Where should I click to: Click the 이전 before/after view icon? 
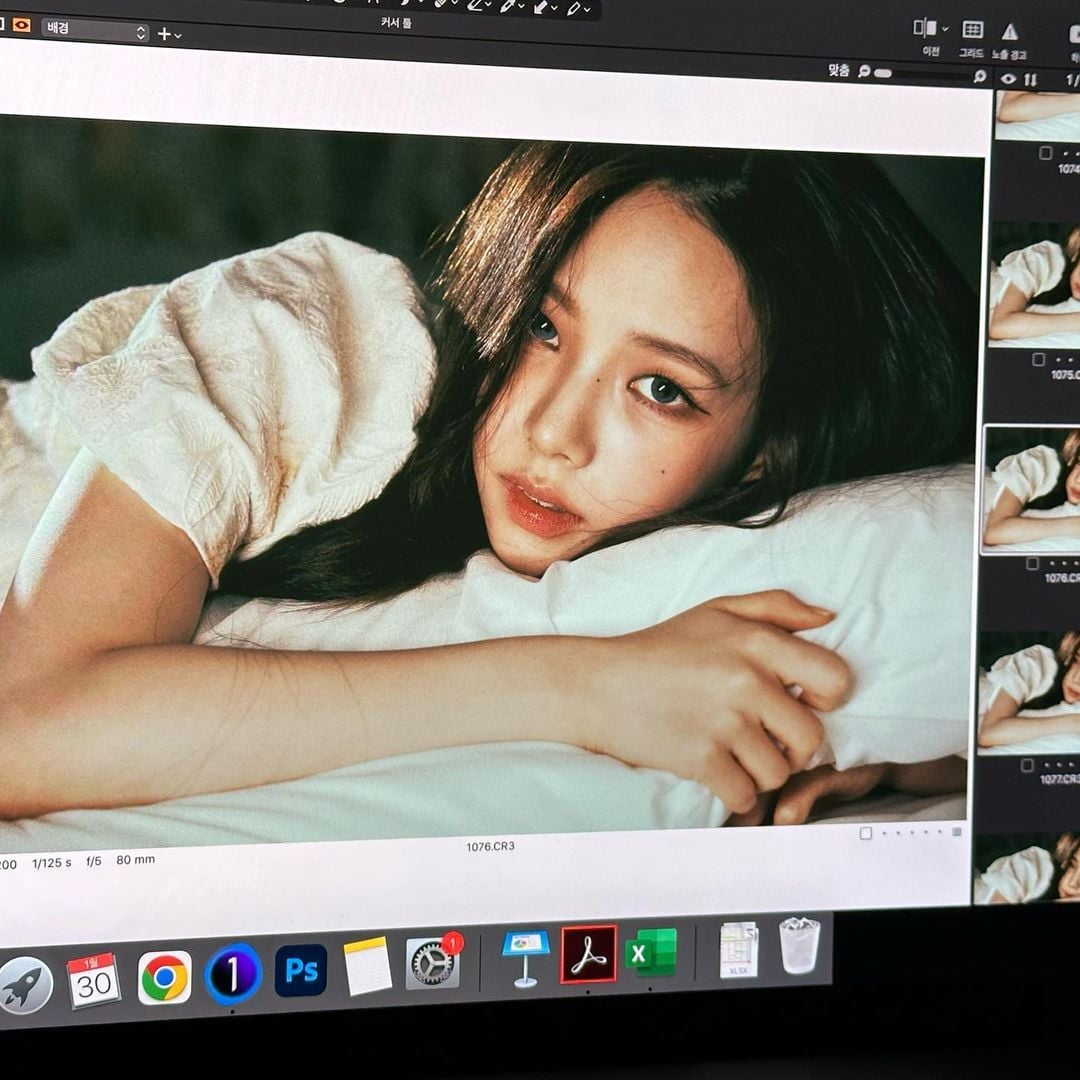926,29
